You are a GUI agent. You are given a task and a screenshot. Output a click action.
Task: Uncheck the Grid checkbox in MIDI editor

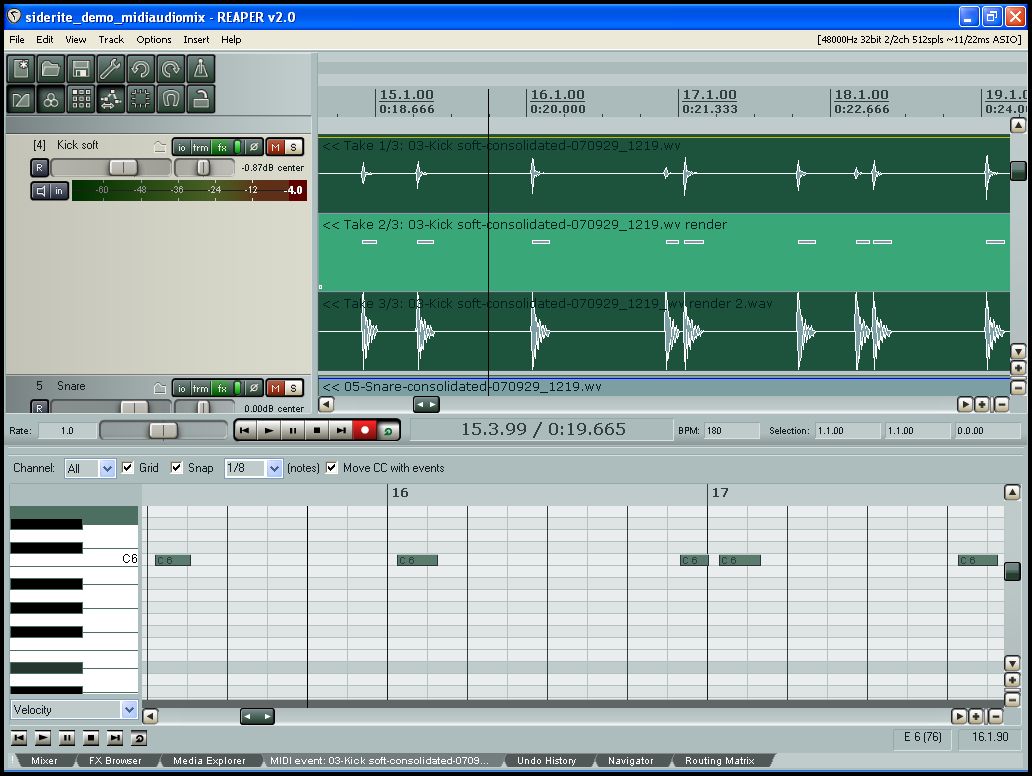click(x=128, y=468)
